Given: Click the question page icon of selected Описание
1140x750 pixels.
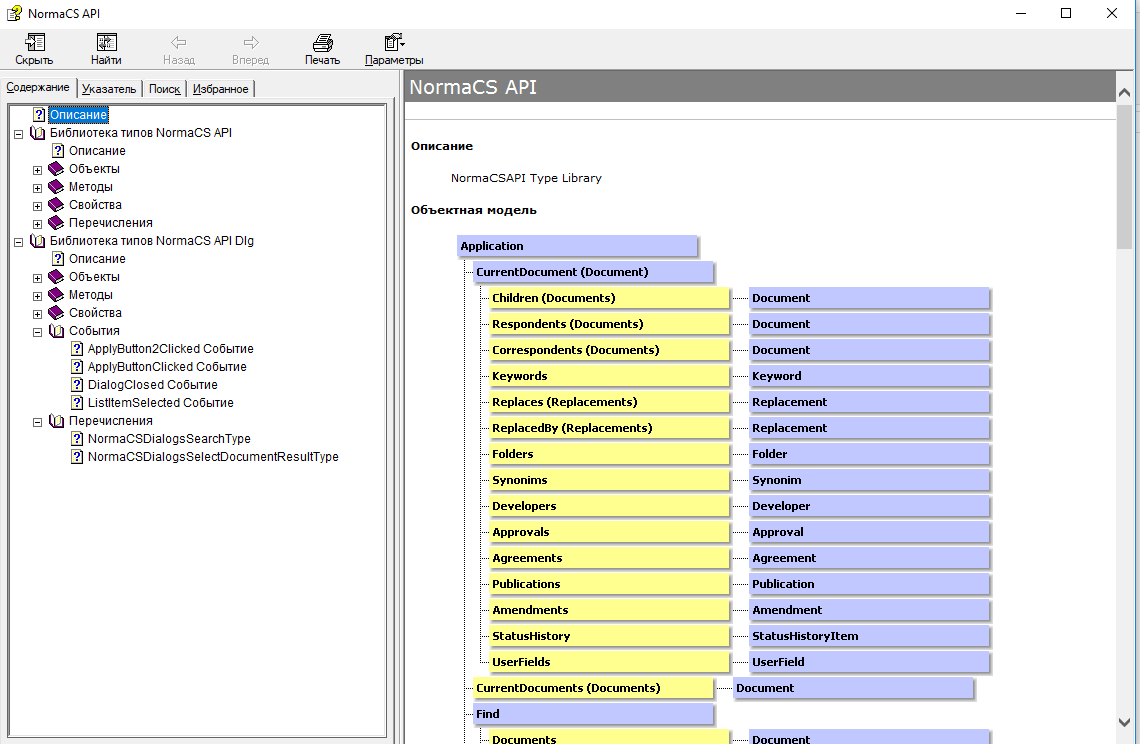Looking at the screenshot, I should pyautogui.click(x=39, y=115).
